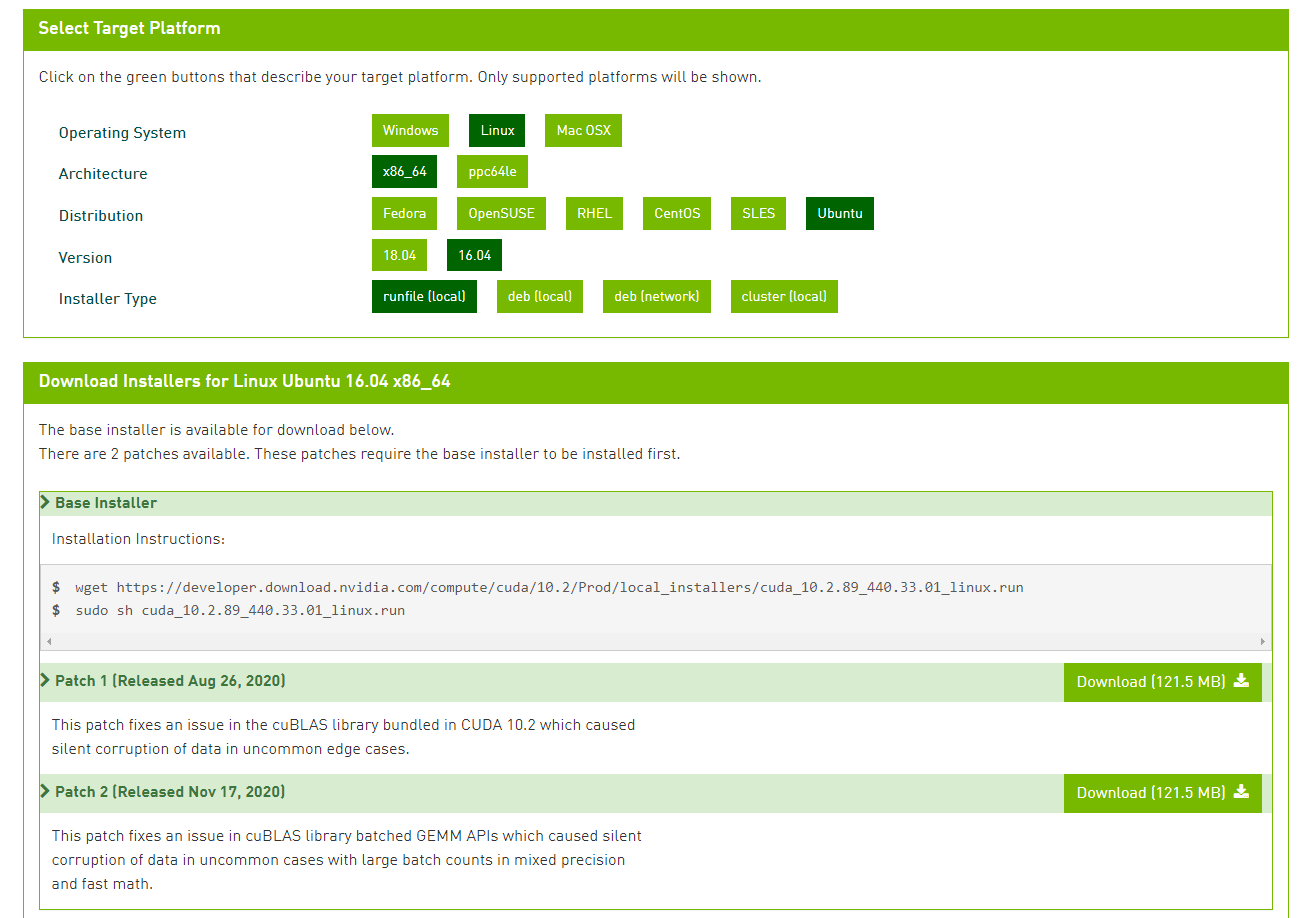The width and height of the screenshot is (1310, 918).
Task: Choose the OpenSUSE distribution
Action: pos(501,213)
